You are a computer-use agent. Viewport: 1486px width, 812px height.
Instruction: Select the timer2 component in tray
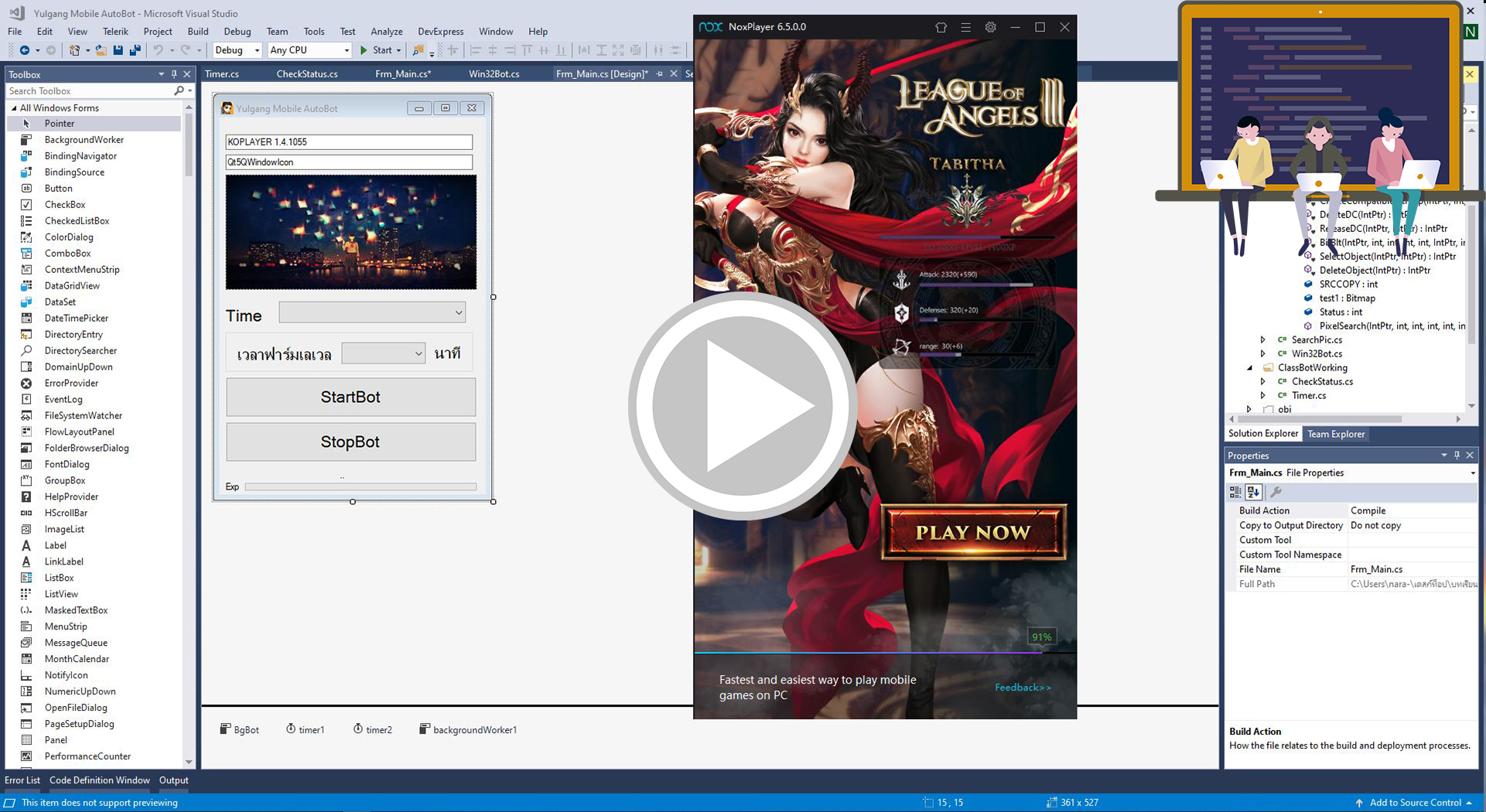(373, 730)
